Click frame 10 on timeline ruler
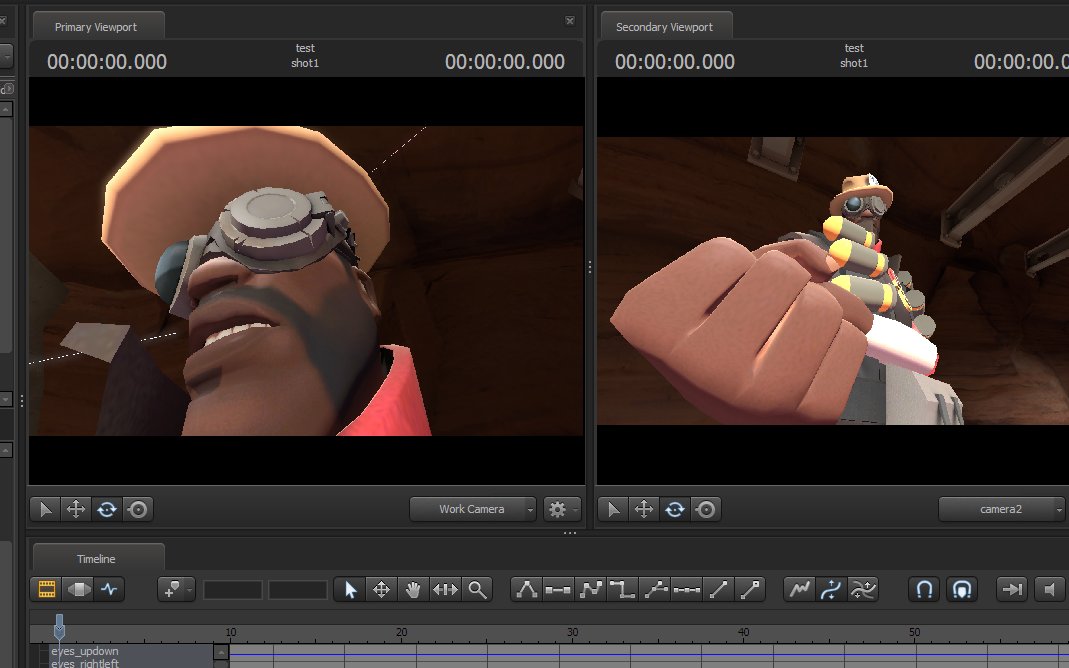This screenshot has width=1069, height=668. 231,633
